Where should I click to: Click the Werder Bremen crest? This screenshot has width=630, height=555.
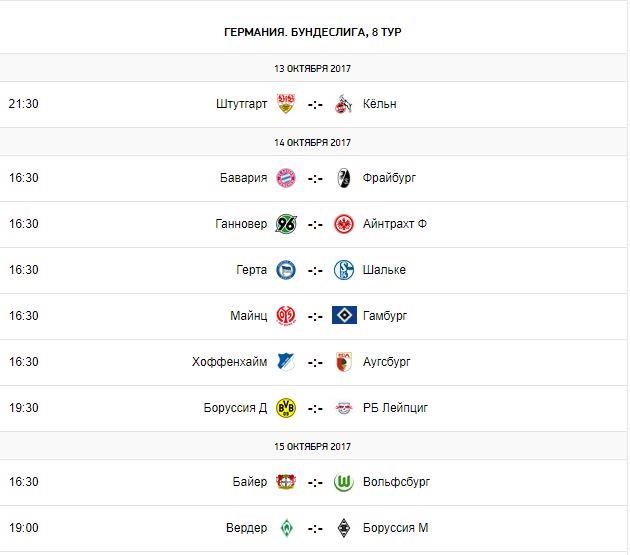point(286,528)
